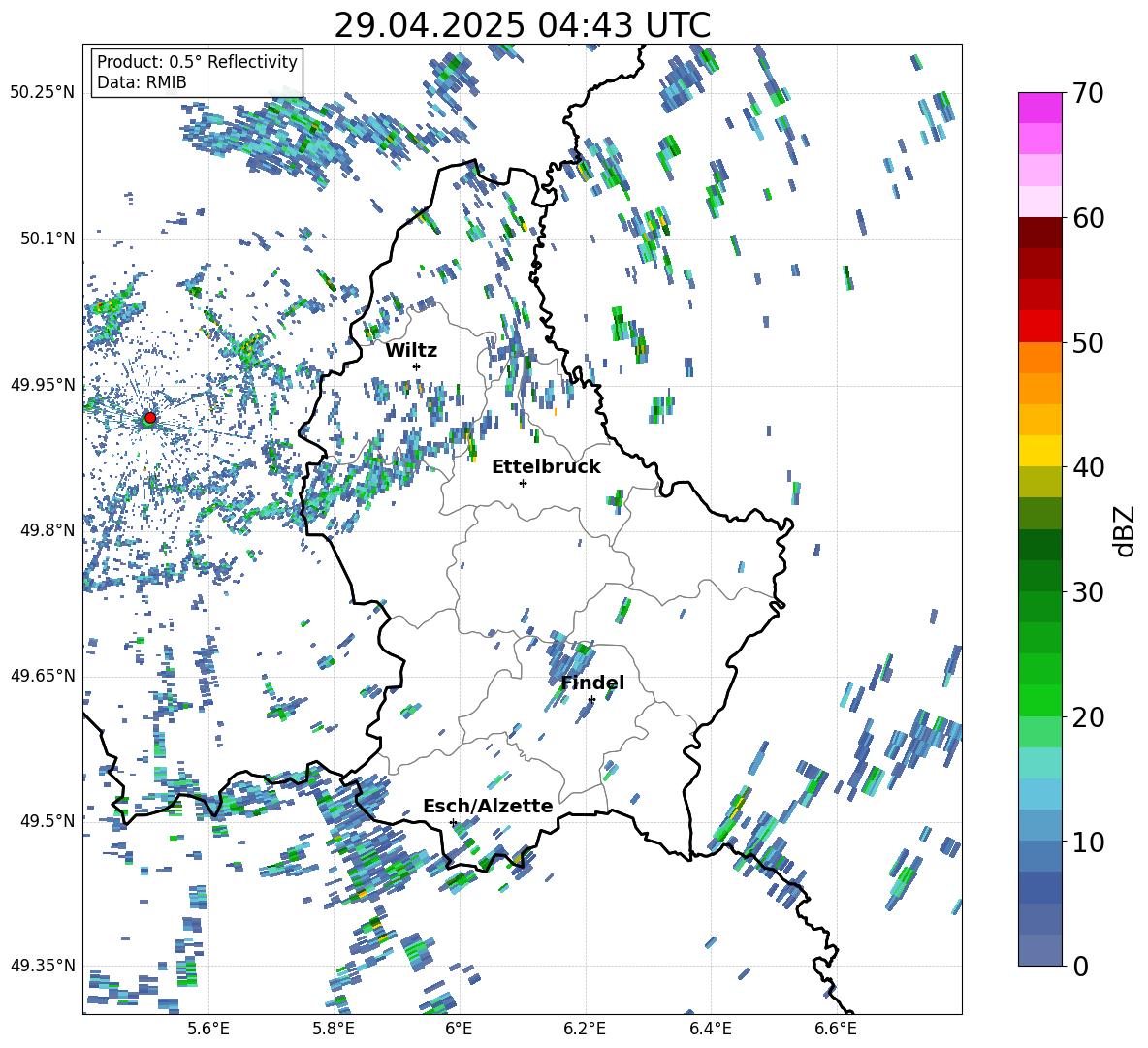
Task: Click the dBZ colorbar axis label
Action: (x=1126, y=530)
